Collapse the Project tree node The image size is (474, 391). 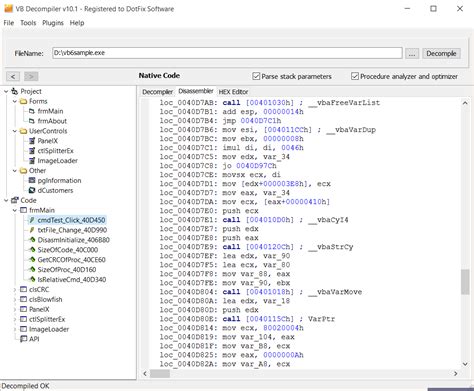pos(6,91)
